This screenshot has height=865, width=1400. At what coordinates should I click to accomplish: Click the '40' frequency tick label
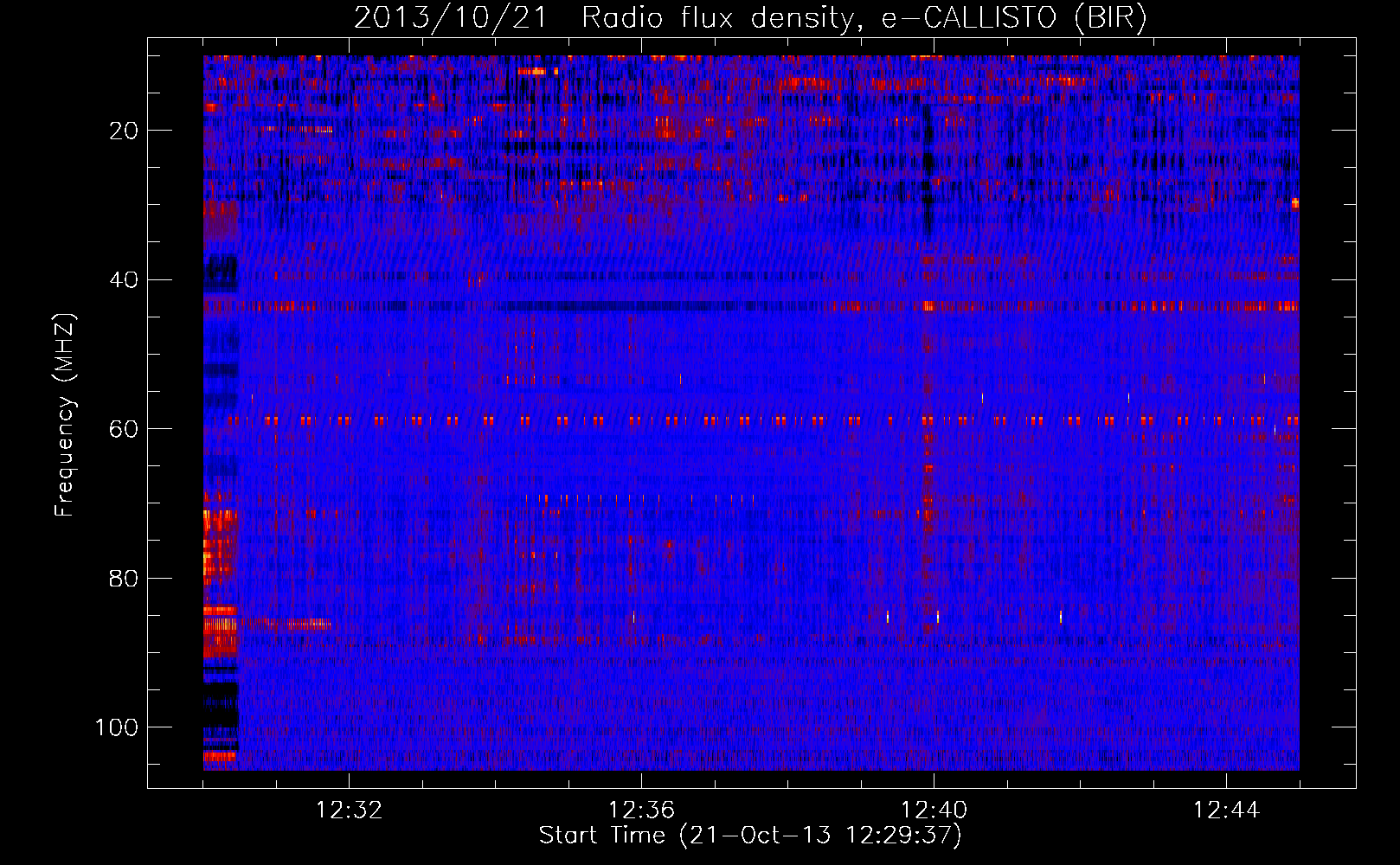point(124,280)
